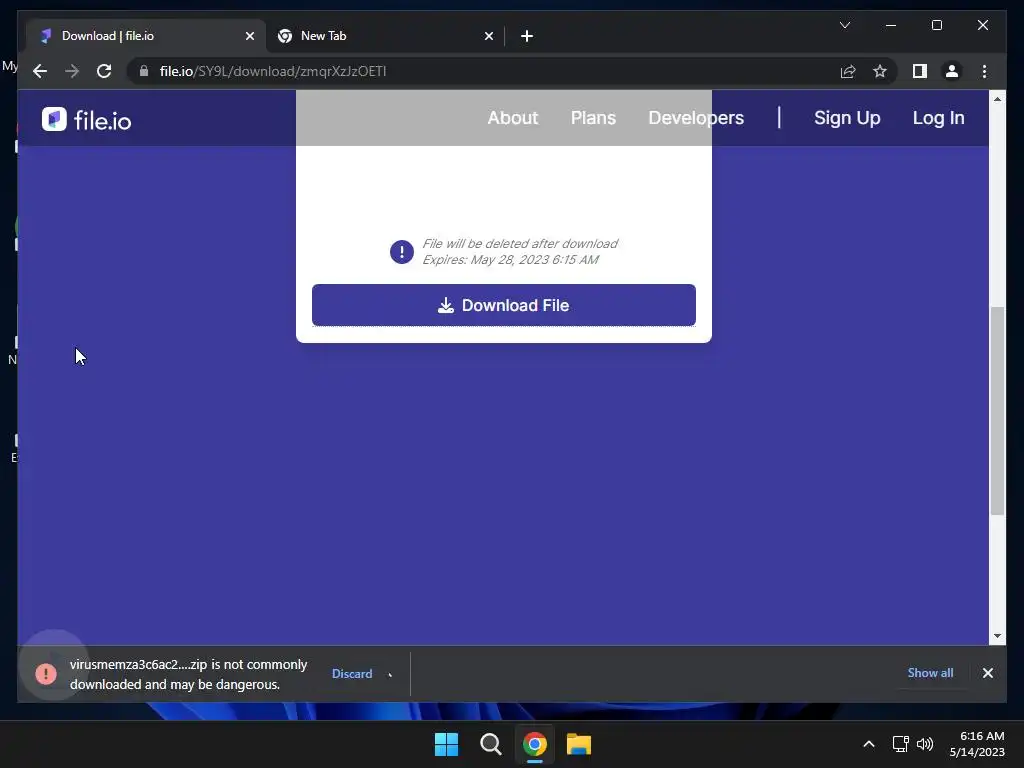Open Windows taskbar search
The image size is (1024, 768).
490,744
